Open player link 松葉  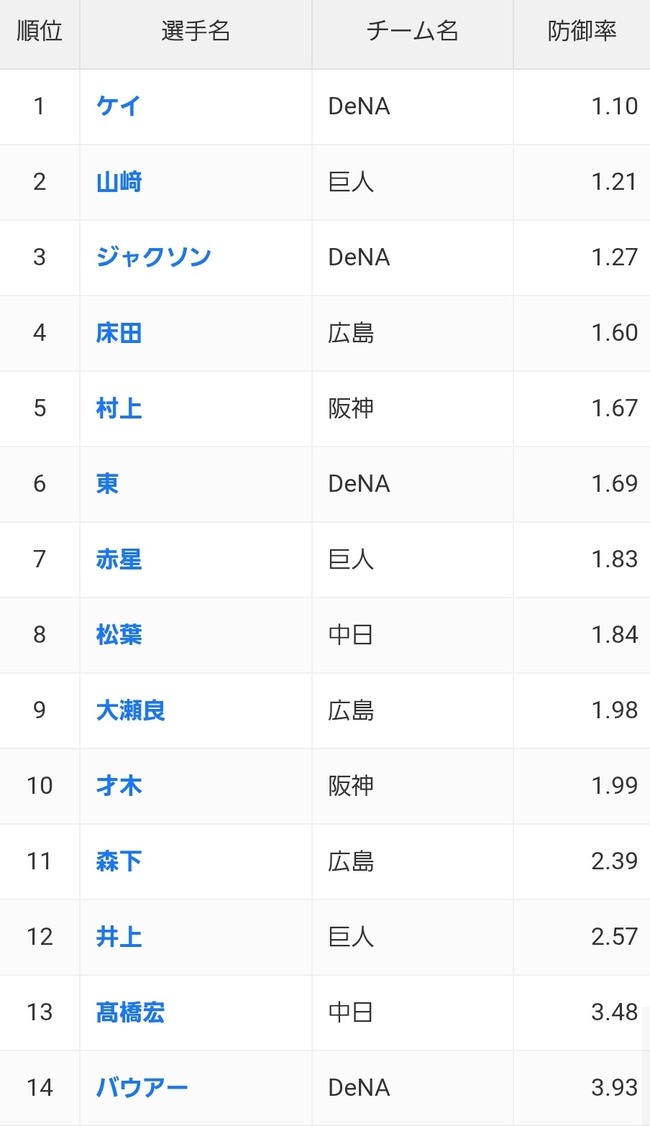pyautogui.click(x=119, y=634)
